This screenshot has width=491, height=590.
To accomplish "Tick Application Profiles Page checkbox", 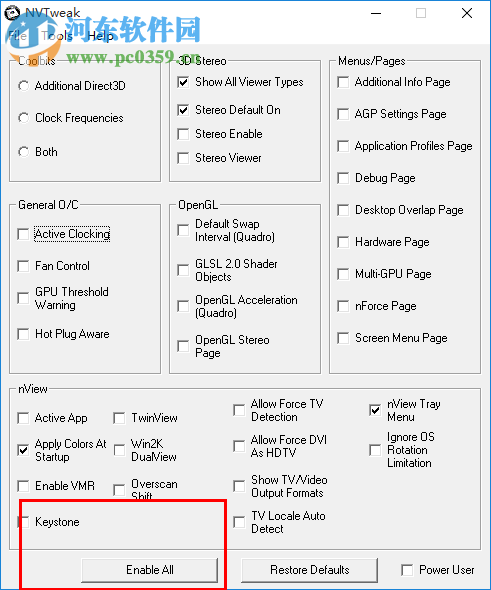I will coord(343,146).
